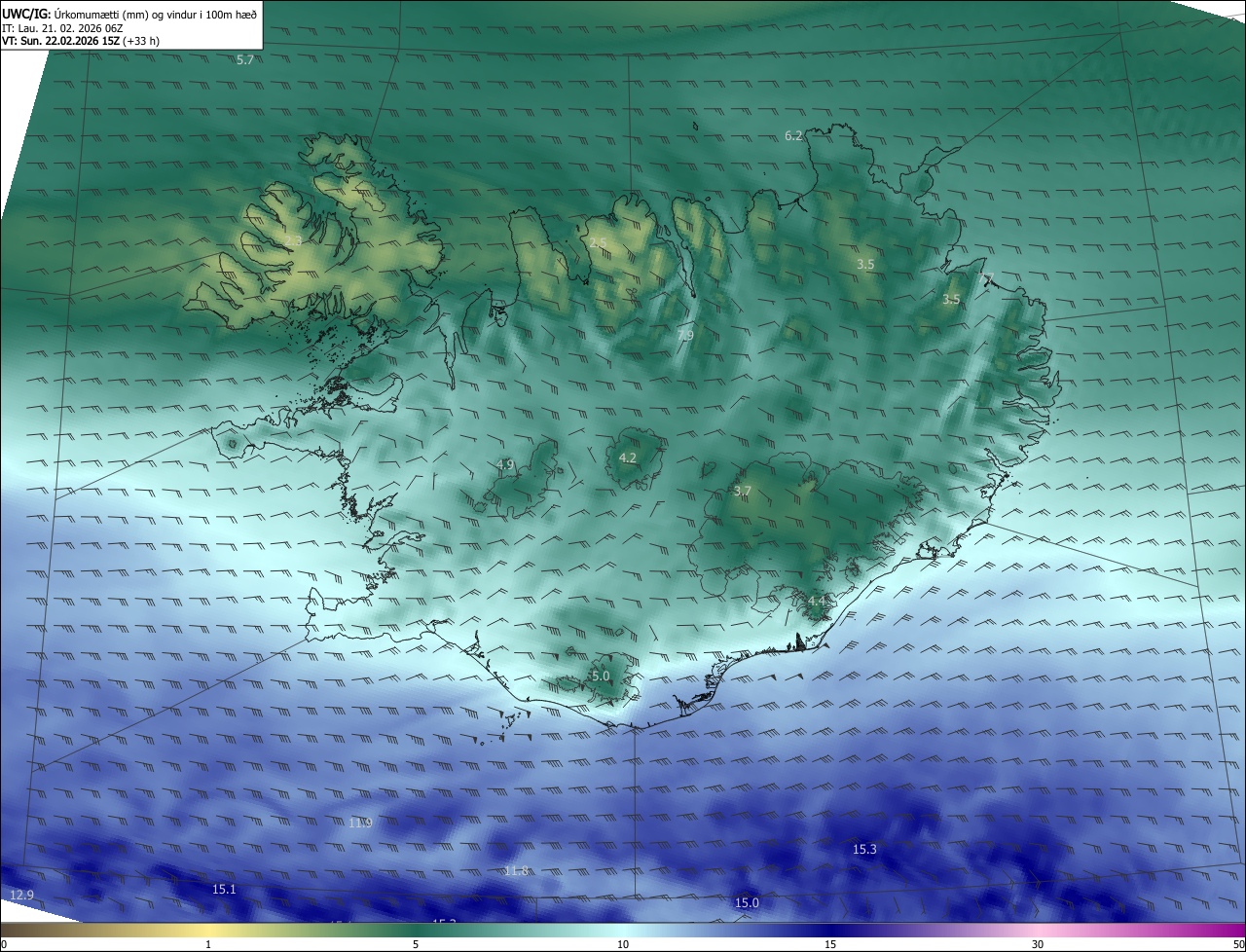Click the color scale label '1'

click(208, 944)
